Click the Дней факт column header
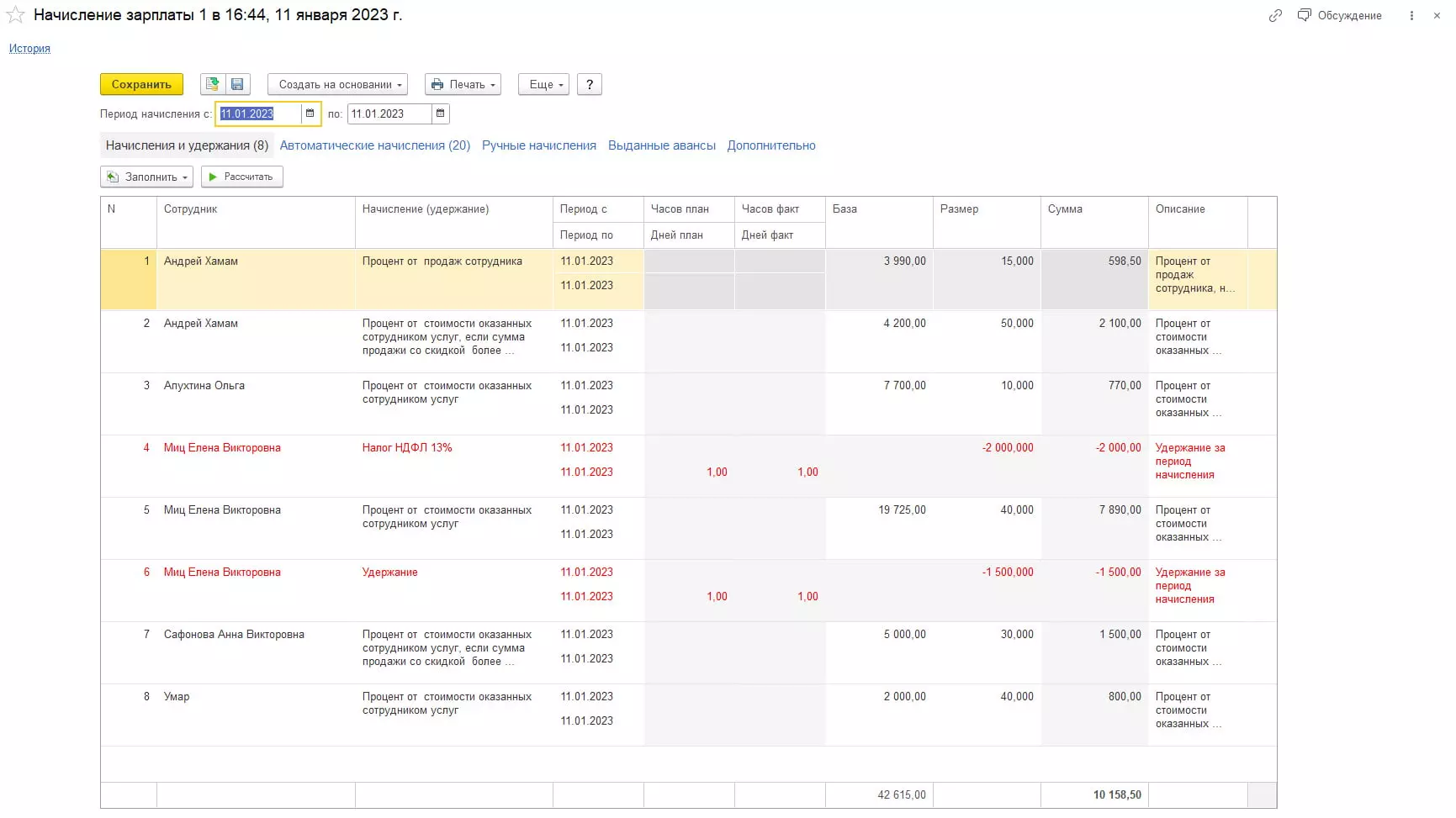 click(x=780, y=235)
